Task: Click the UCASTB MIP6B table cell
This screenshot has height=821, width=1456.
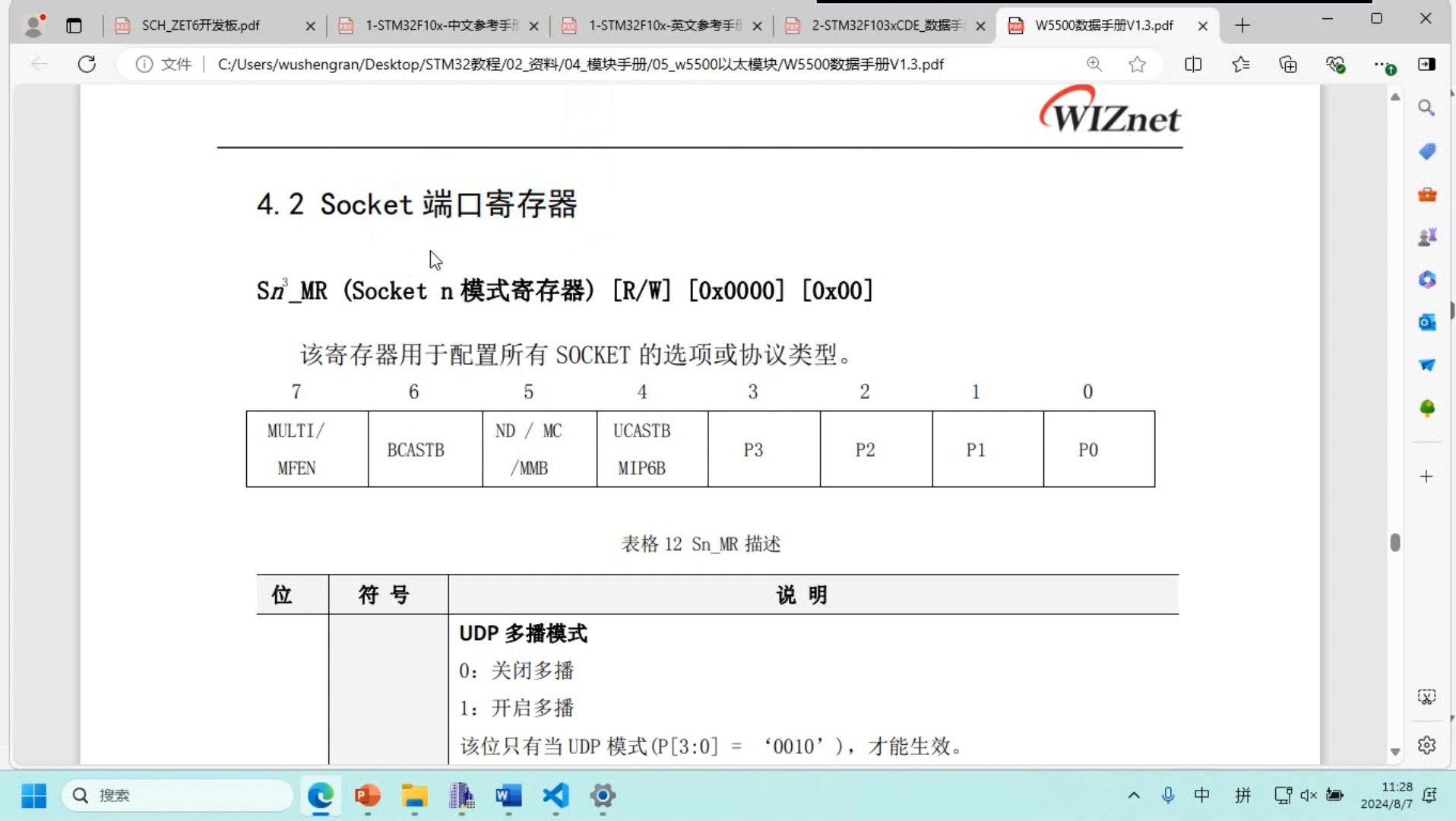Action: (653, 449)
